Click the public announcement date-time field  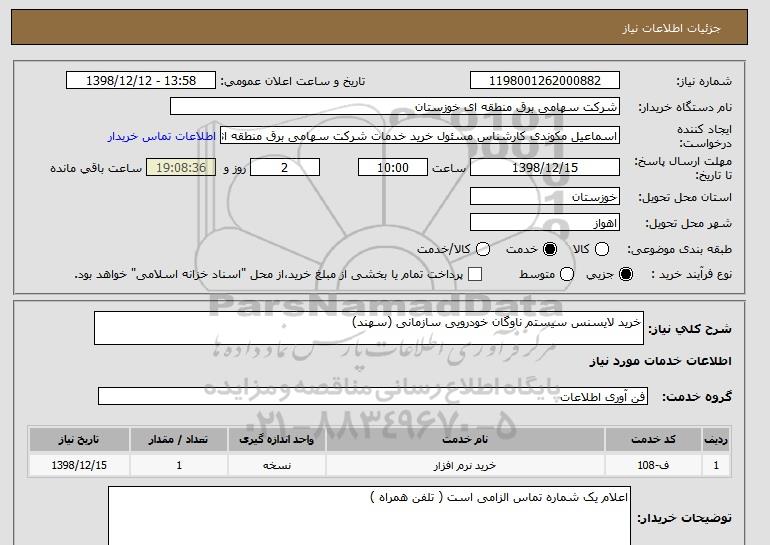pyautogui.click(x=141, y=81)
